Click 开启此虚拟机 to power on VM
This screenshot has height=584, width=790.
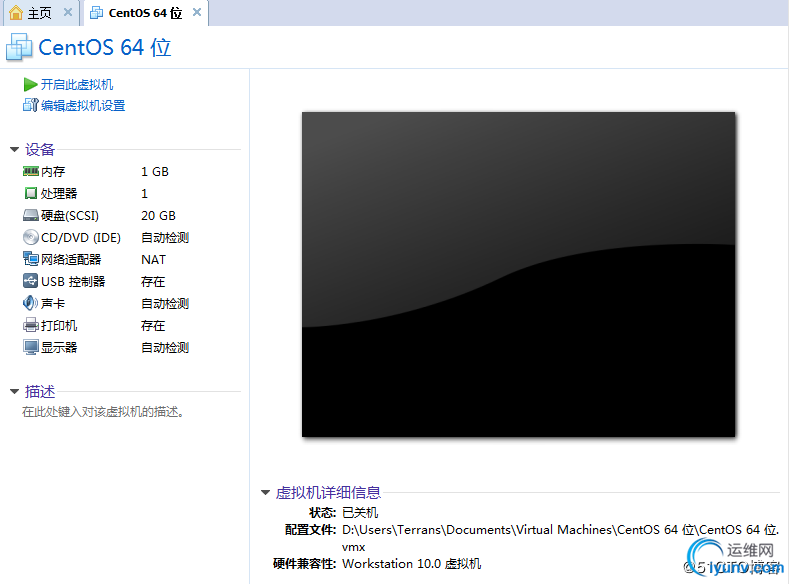click(x=77, y=85)
